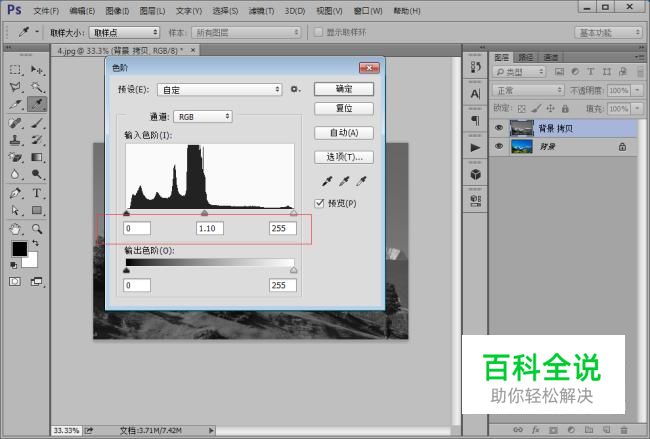Open the Paragraph panel icon
The image size is (650, 439).
(475, 121)
